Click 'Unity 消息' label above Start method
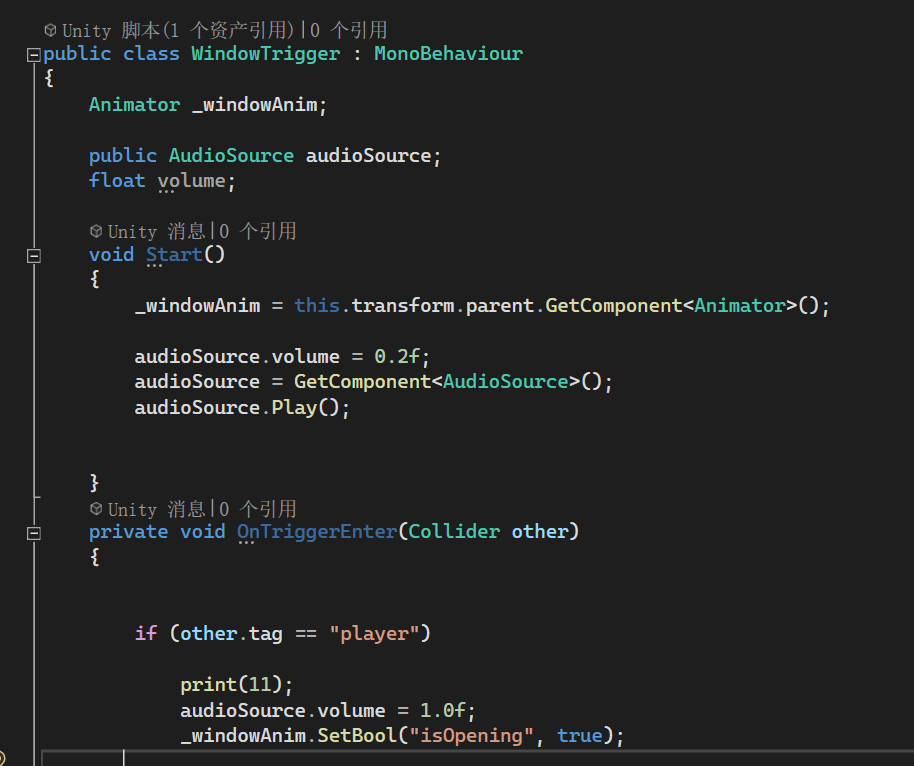914x766 pixels. click(156, 231)
